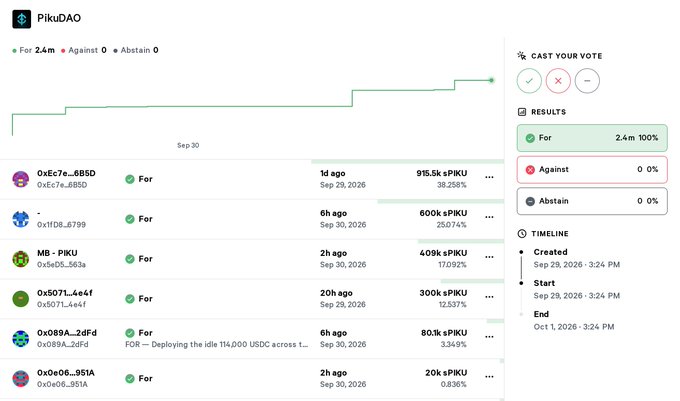Open voter address 0x1fD8...6799
Image resolution: width=680 pixels, height=401 pixels.
click(x=62, y=225)
